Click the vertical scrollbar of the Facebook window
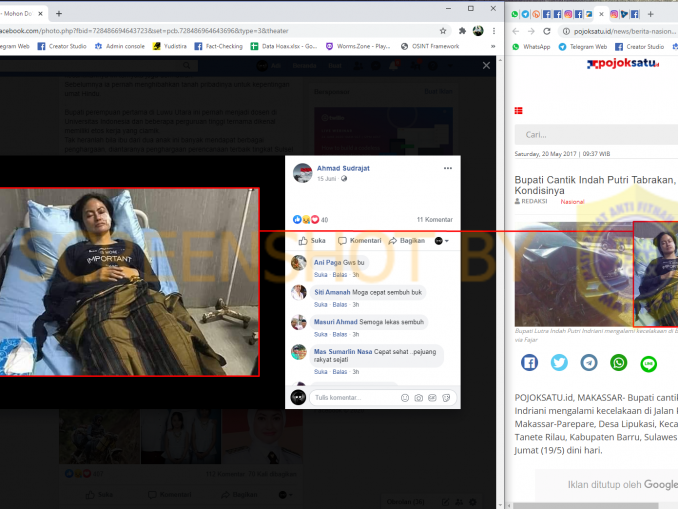 click(x=500, y=281)
